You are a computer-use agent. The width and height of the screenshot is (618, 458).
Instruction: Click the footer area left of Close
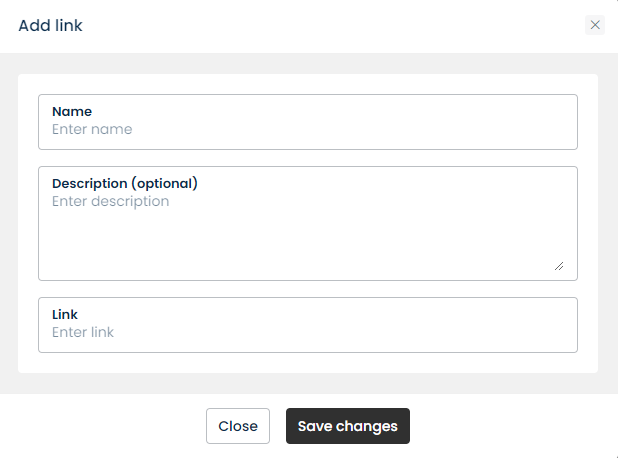pyautogui.click(x=100, y=426)
